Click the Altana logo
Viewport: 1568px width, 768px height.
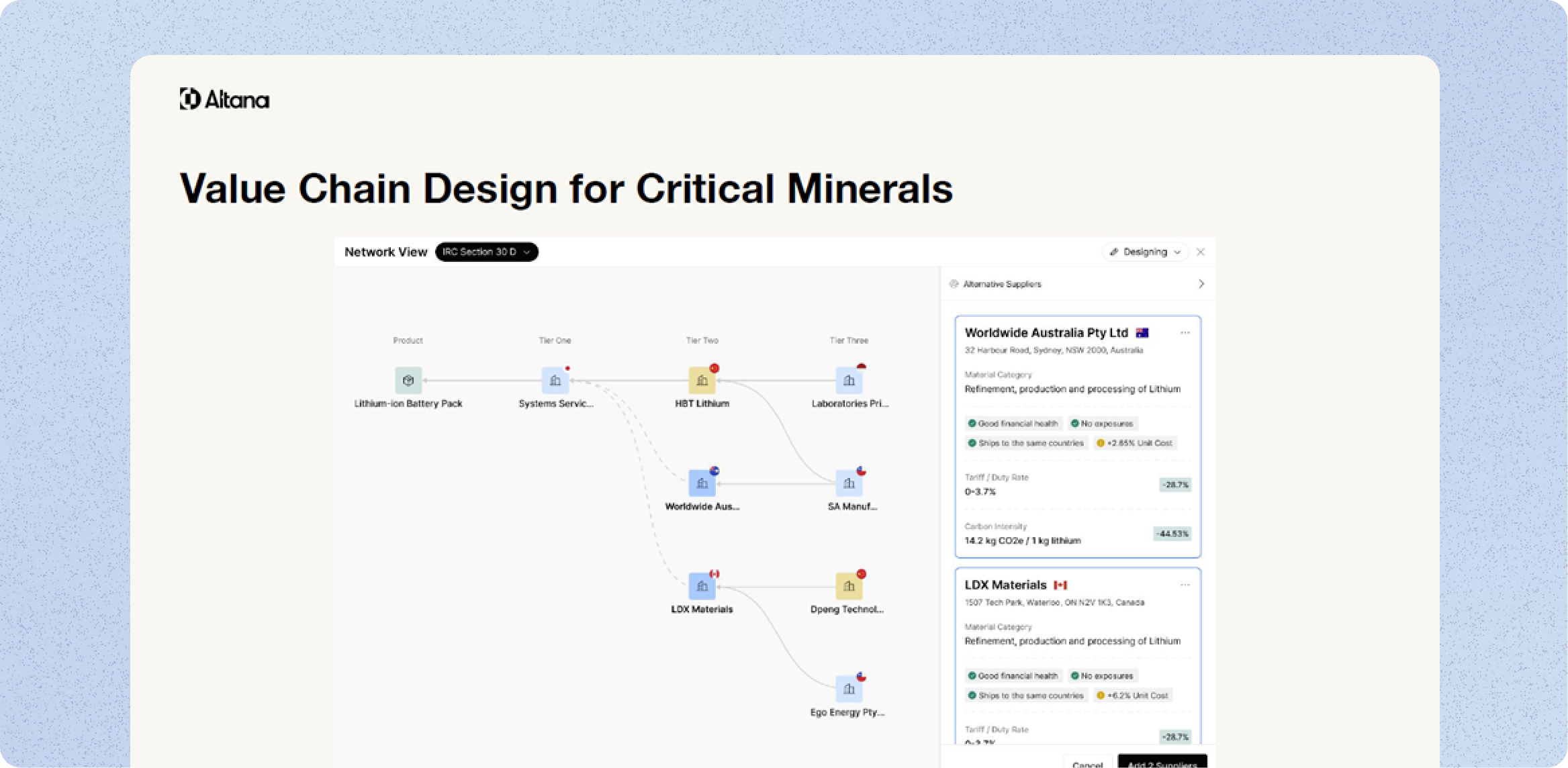coord(224,99)
